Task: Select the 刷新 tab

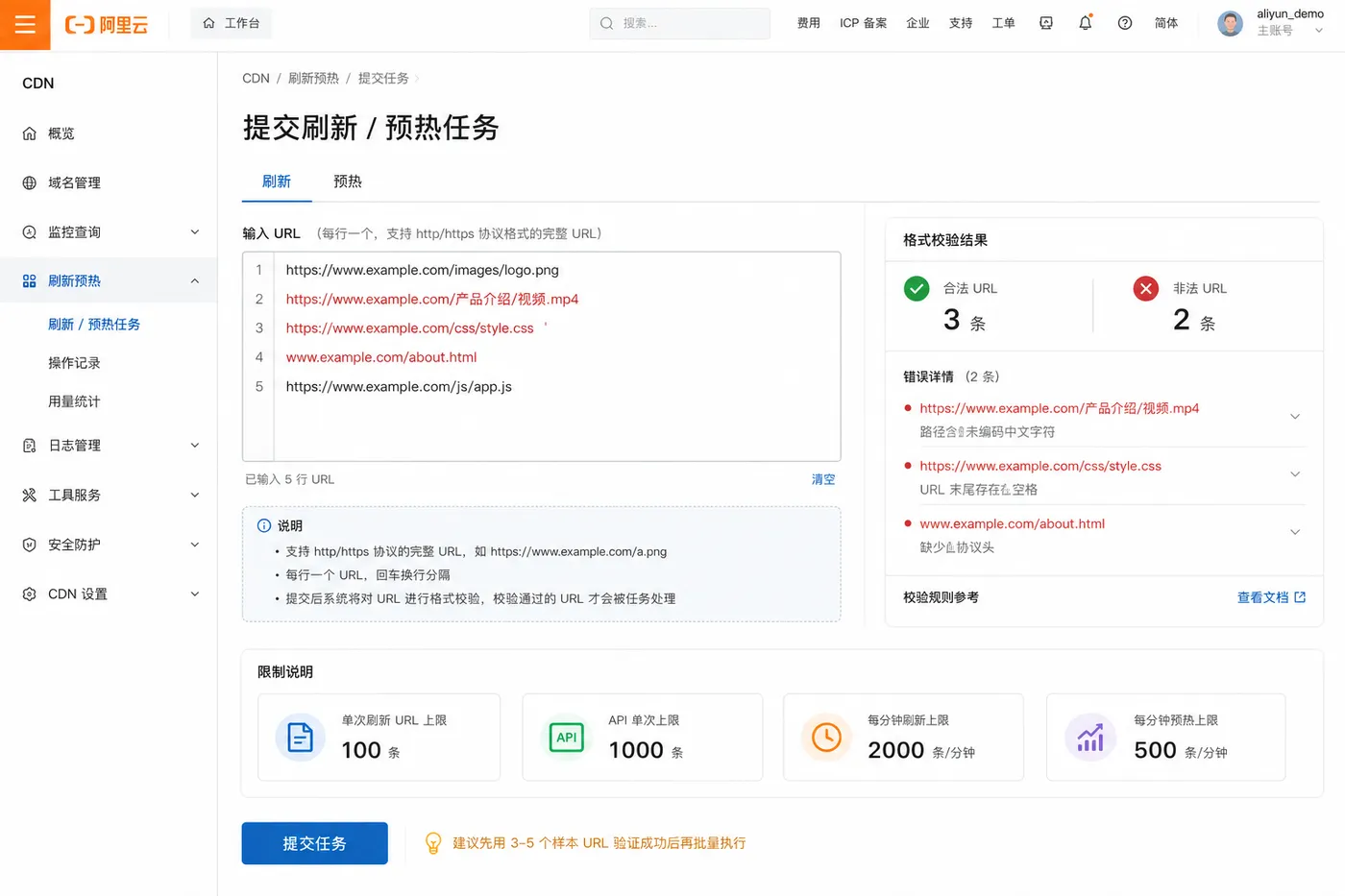Action: (277, 182)
